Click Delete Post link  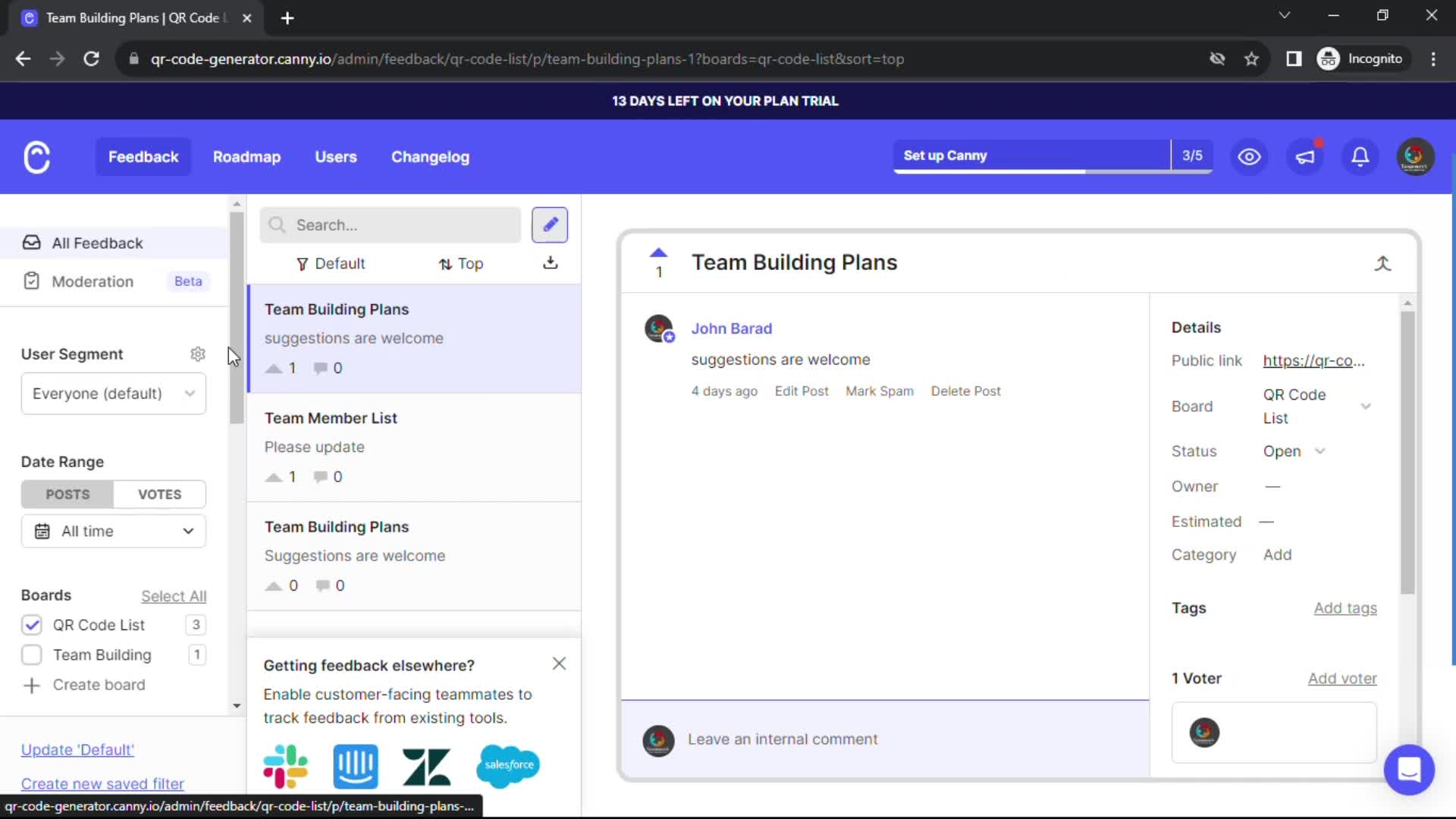(x=966, y=391)
